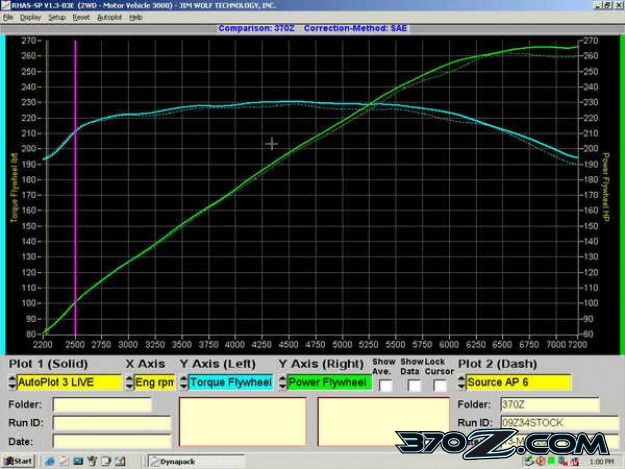Click the Run ID field showing 09Z34STOCK
The width and height of the screenshot is (625, 469).
560,422
